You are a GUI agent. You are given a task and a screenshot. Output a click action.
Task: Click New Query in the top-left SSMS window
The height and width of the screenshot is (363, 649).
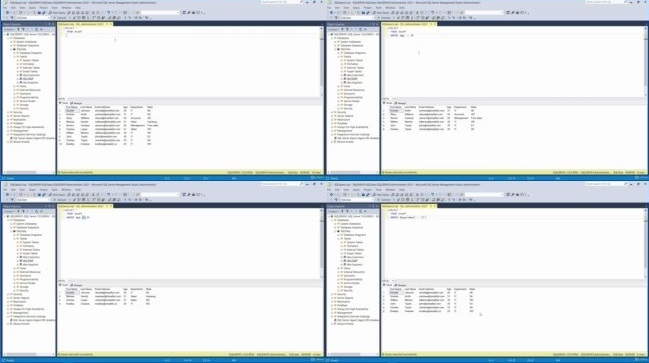point(57,13)
